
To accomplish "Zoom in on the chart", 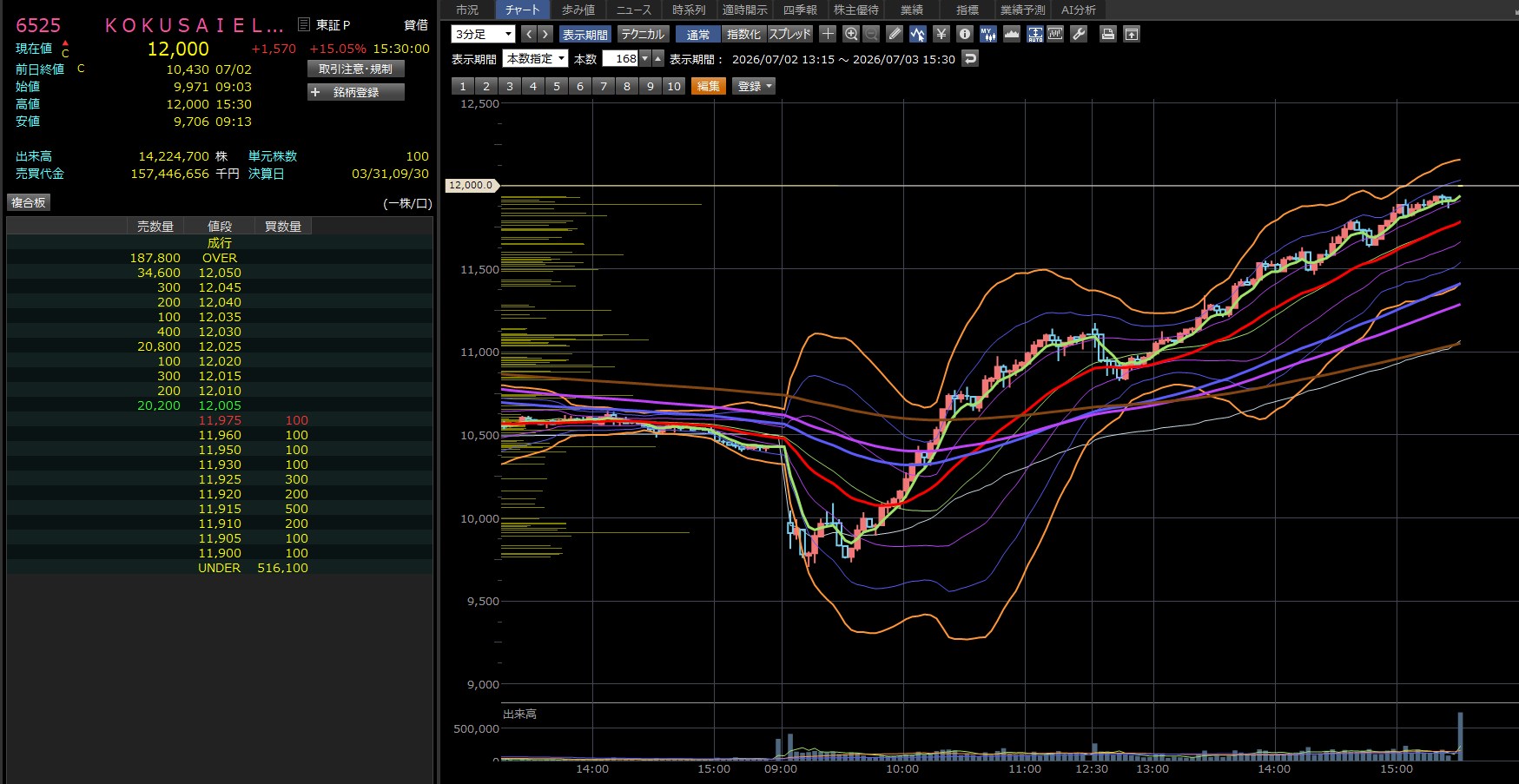I will [851, 34].
